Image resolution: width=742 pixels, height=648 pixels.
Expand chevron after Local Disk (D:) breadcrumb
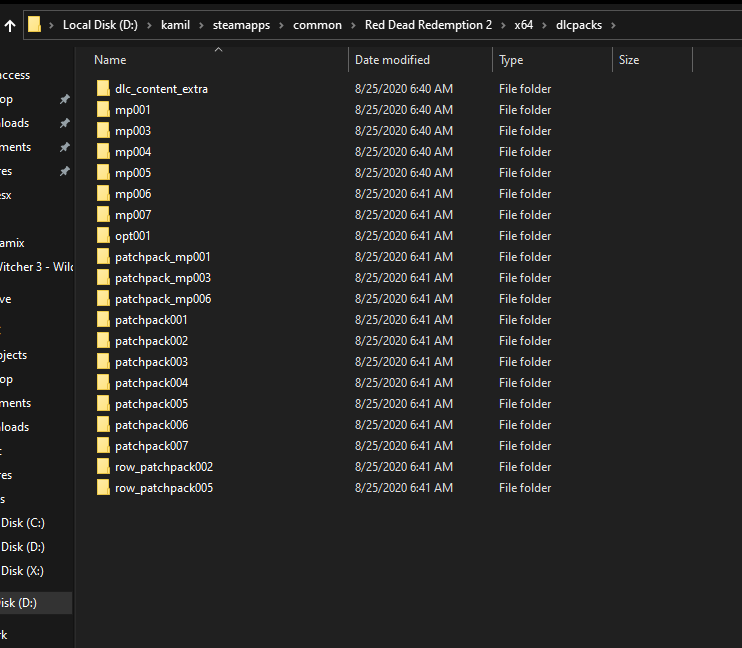click(149, 25)
